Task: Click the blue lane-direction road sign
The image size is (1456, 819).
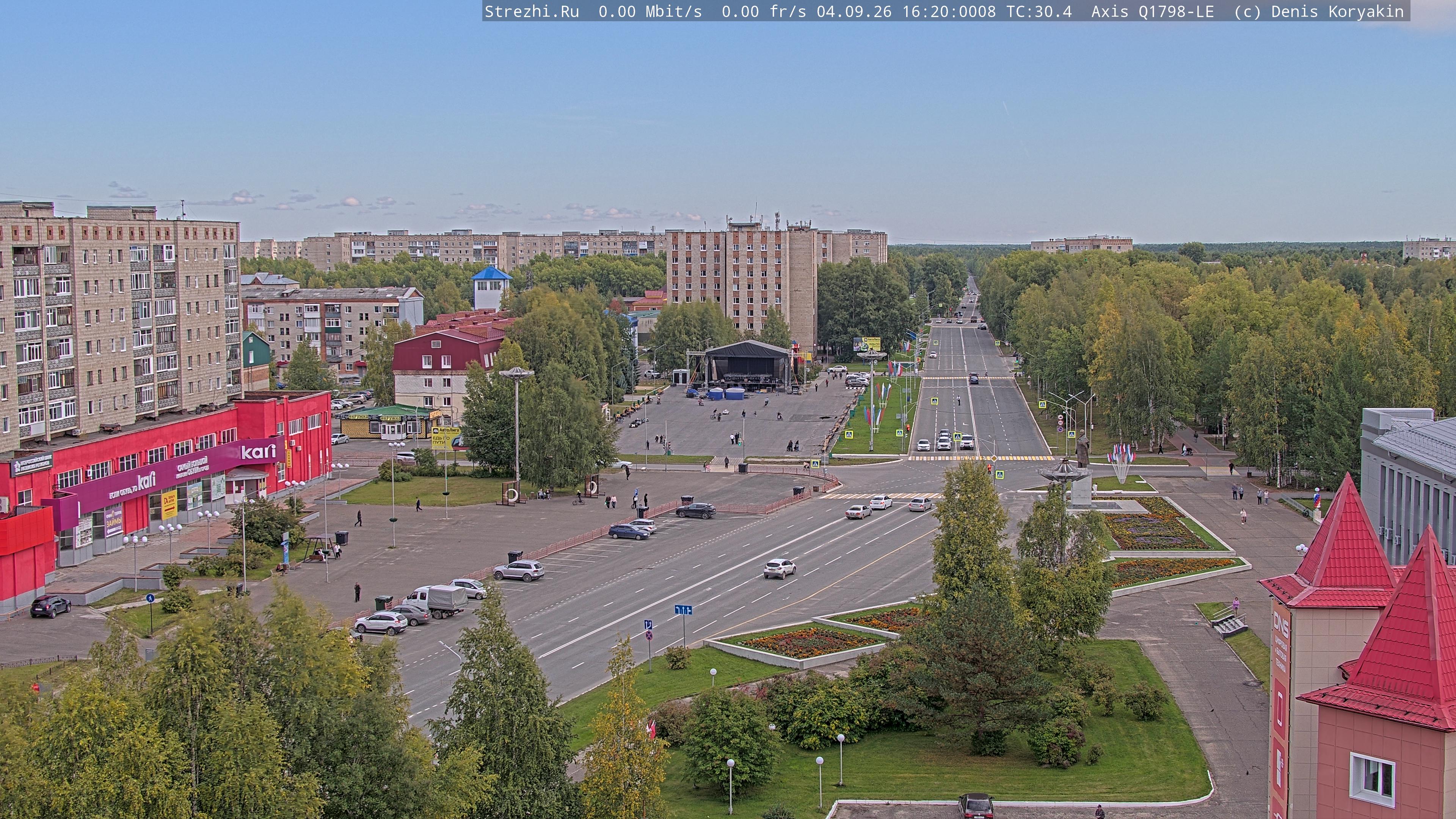Action: (x=683, y=610)
